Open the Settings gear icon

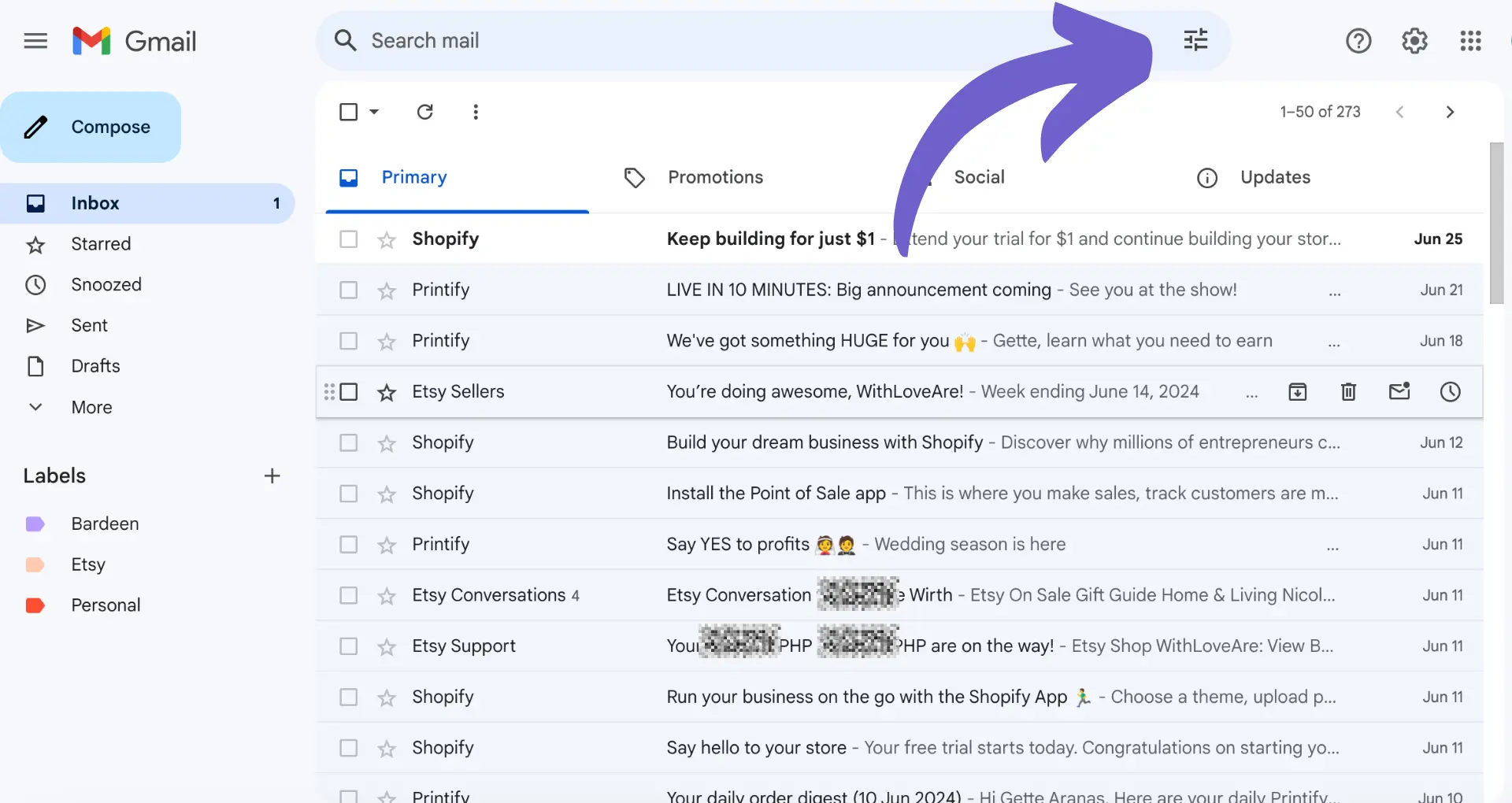click(x=1414, y=41)
